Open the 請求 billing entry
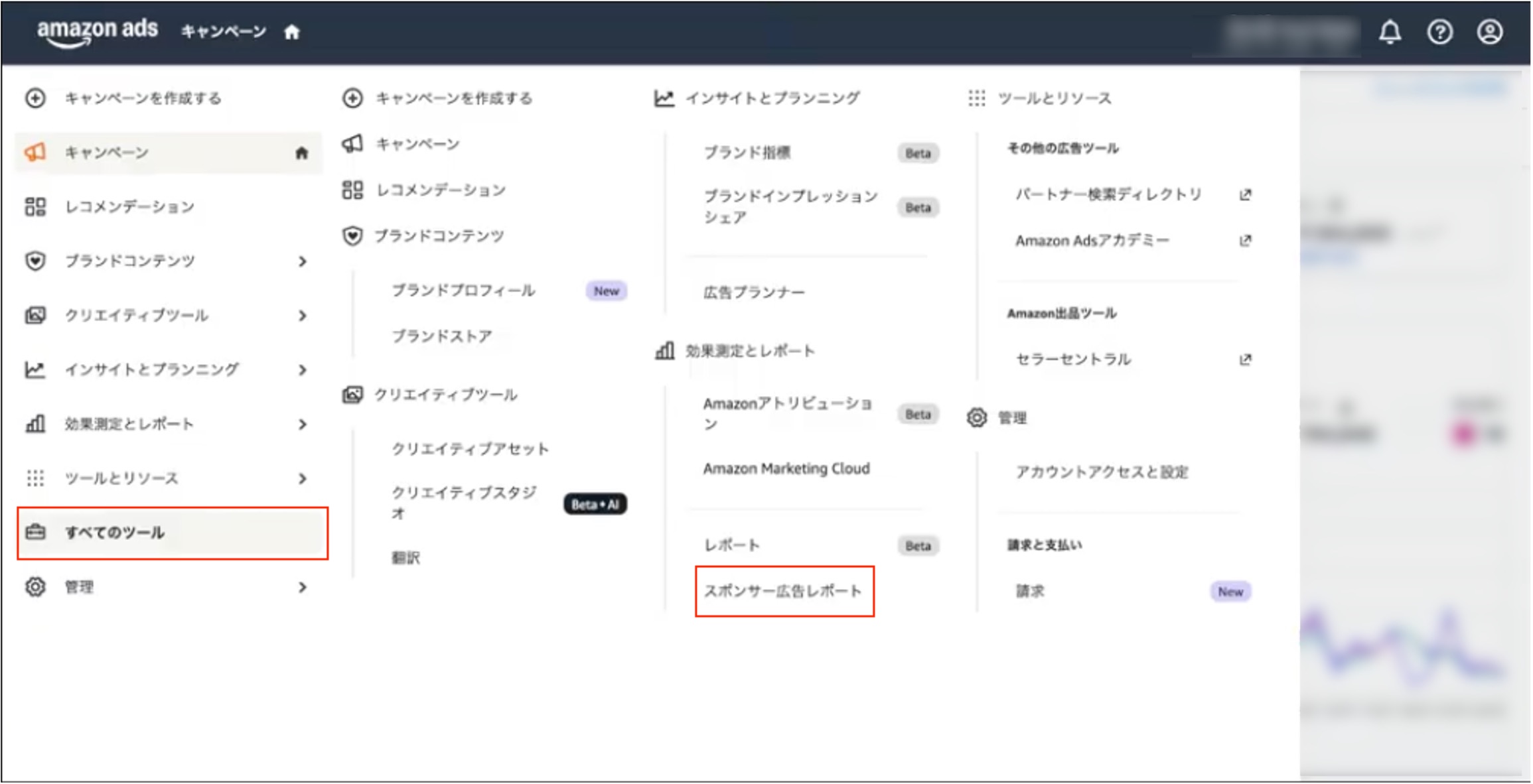 (1030, 591)
